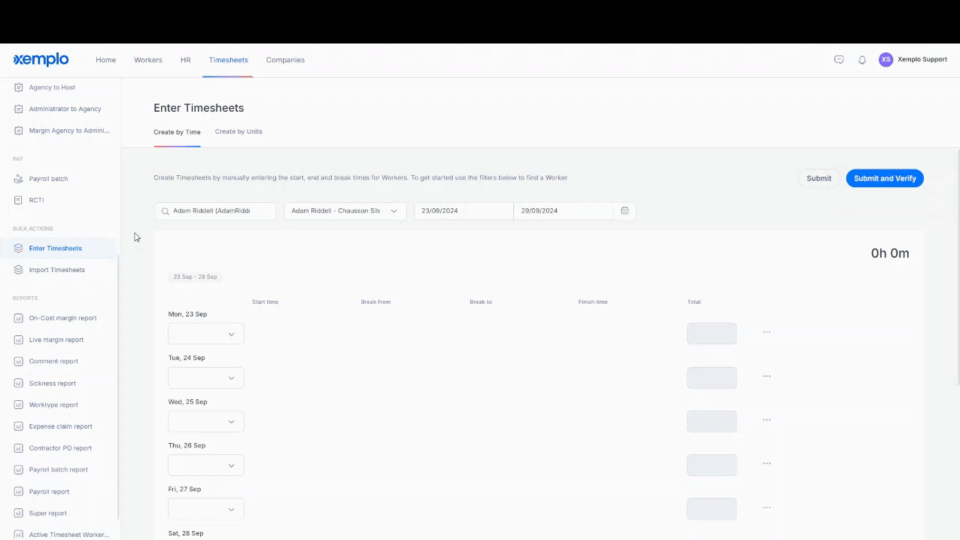Open the notifications bell

862,60
